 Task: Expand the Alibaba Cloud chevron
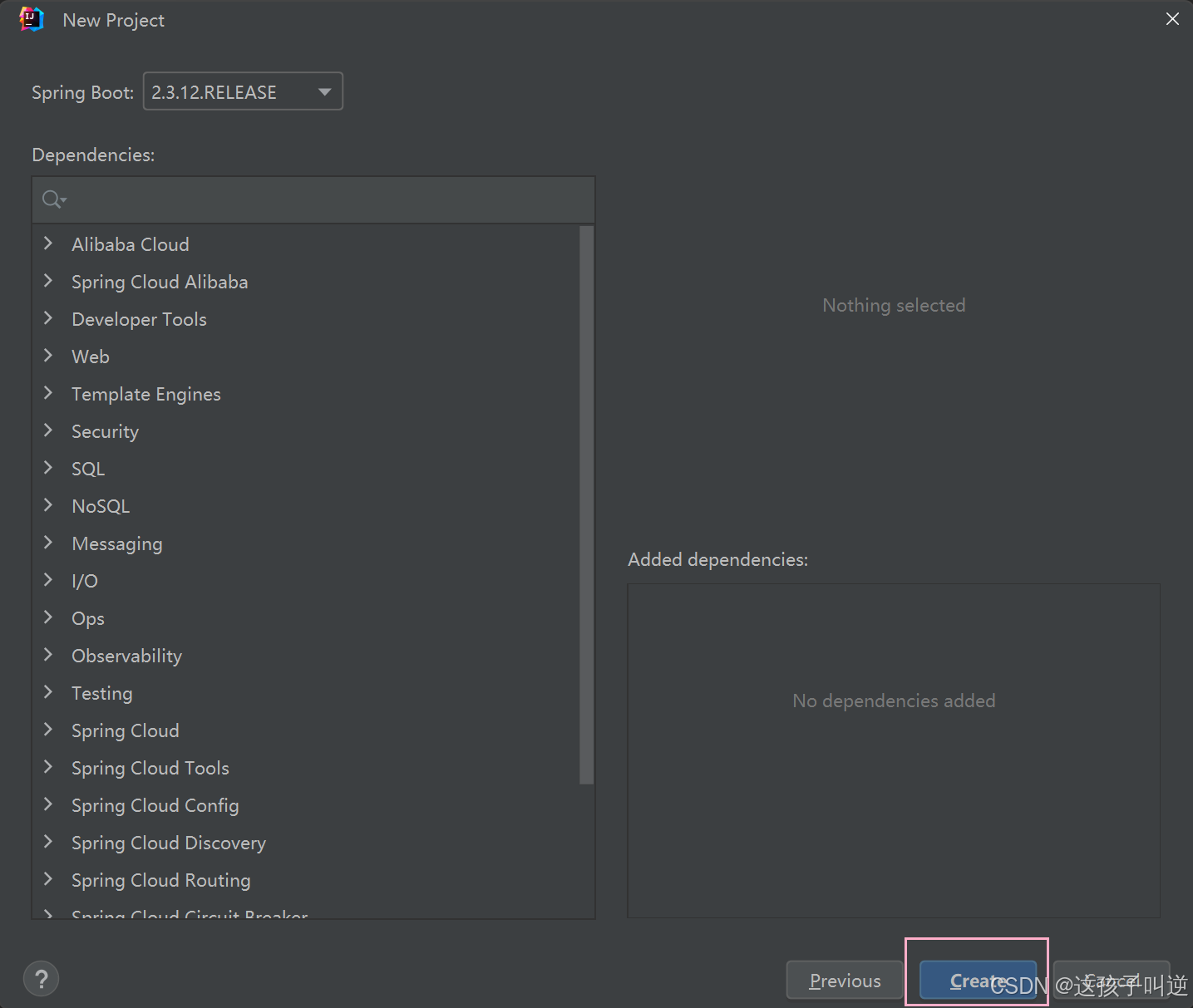click(48, 243)
